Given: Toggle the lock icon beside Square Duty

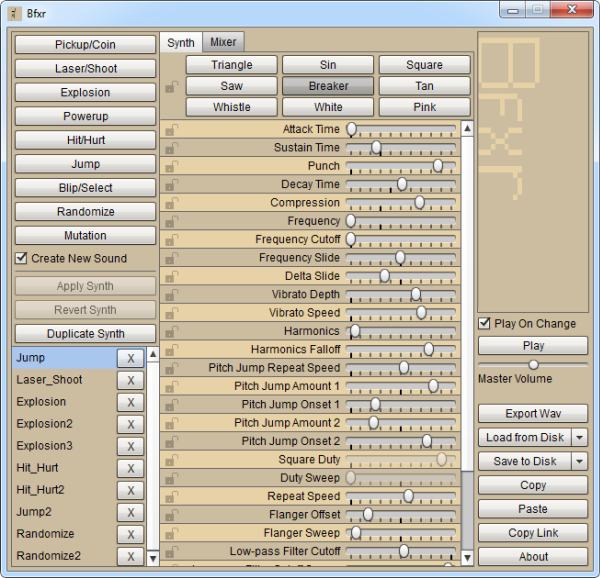Looking at the screenshot, I should pyautogui.click(x=171, y=460).
